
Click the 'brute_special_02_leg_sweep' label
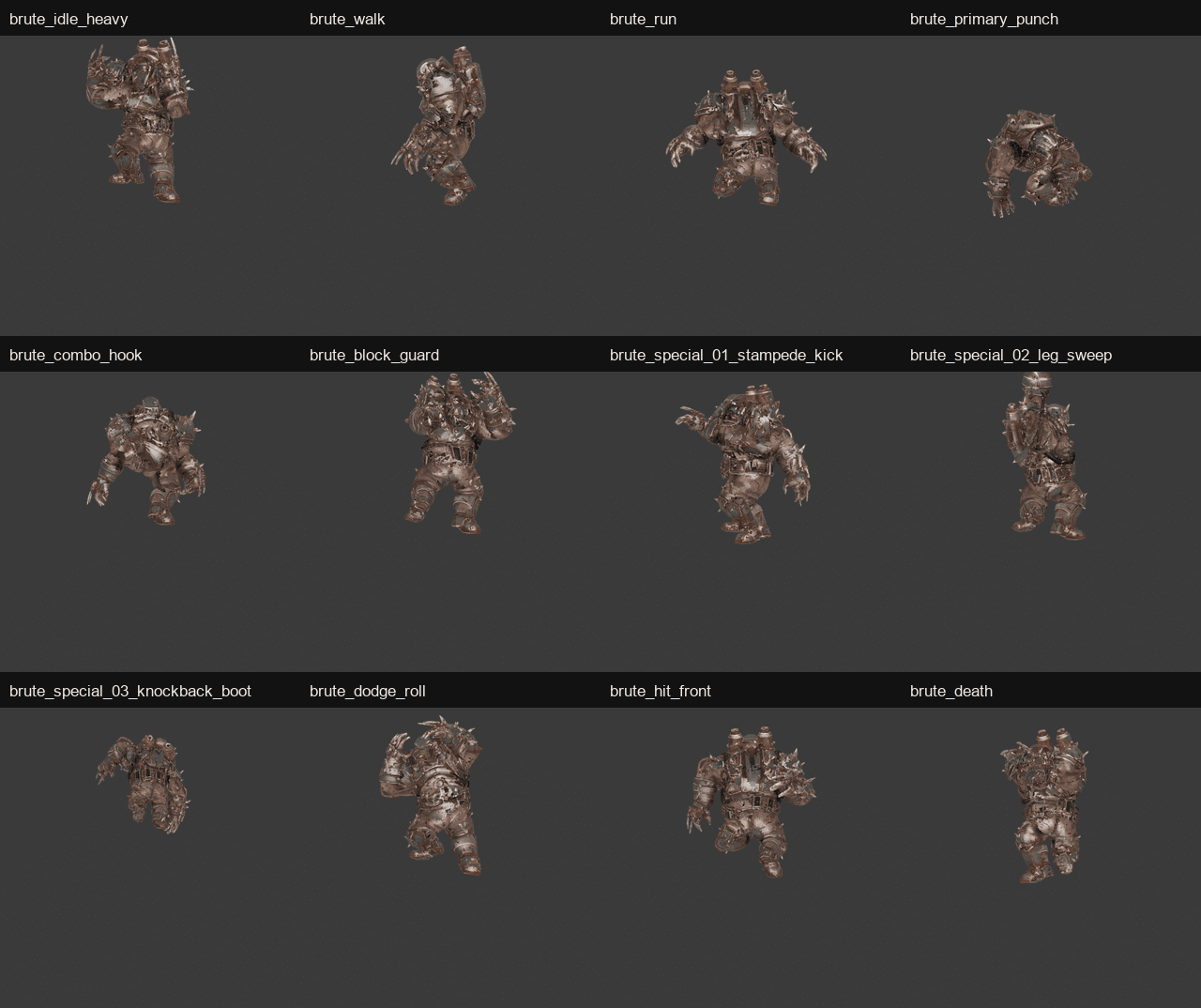tap(1011, 355)
